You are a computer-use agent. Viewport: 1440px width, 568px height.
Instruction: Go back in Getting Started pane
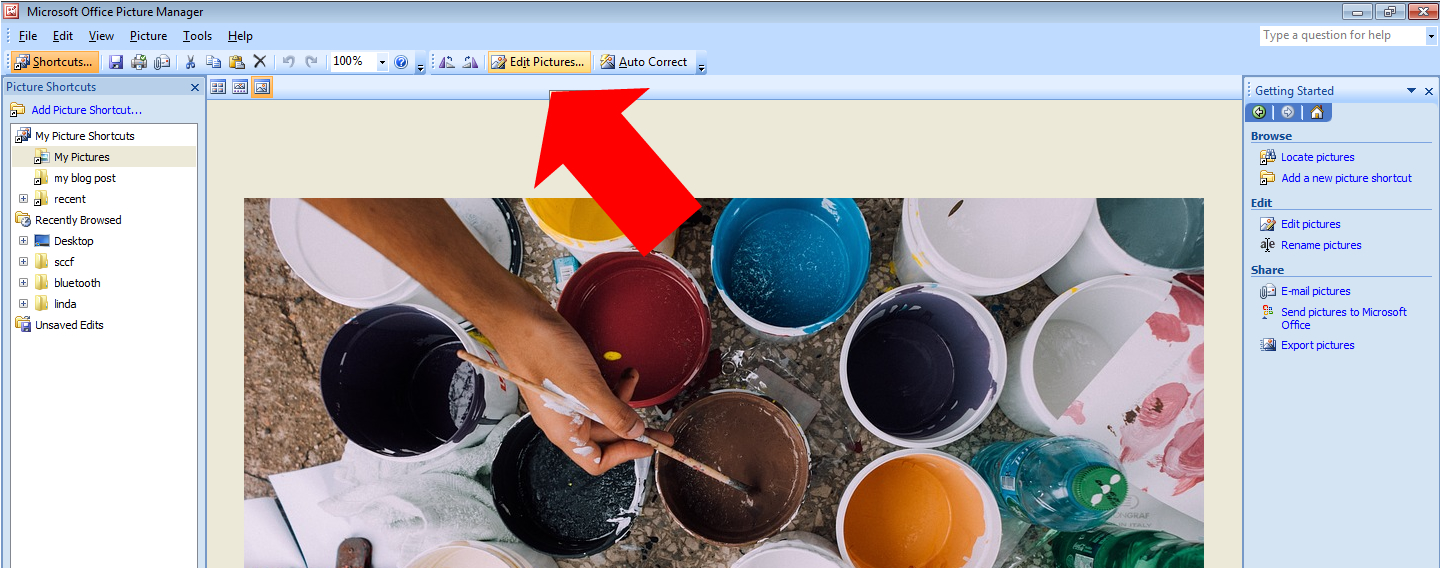1259,112
